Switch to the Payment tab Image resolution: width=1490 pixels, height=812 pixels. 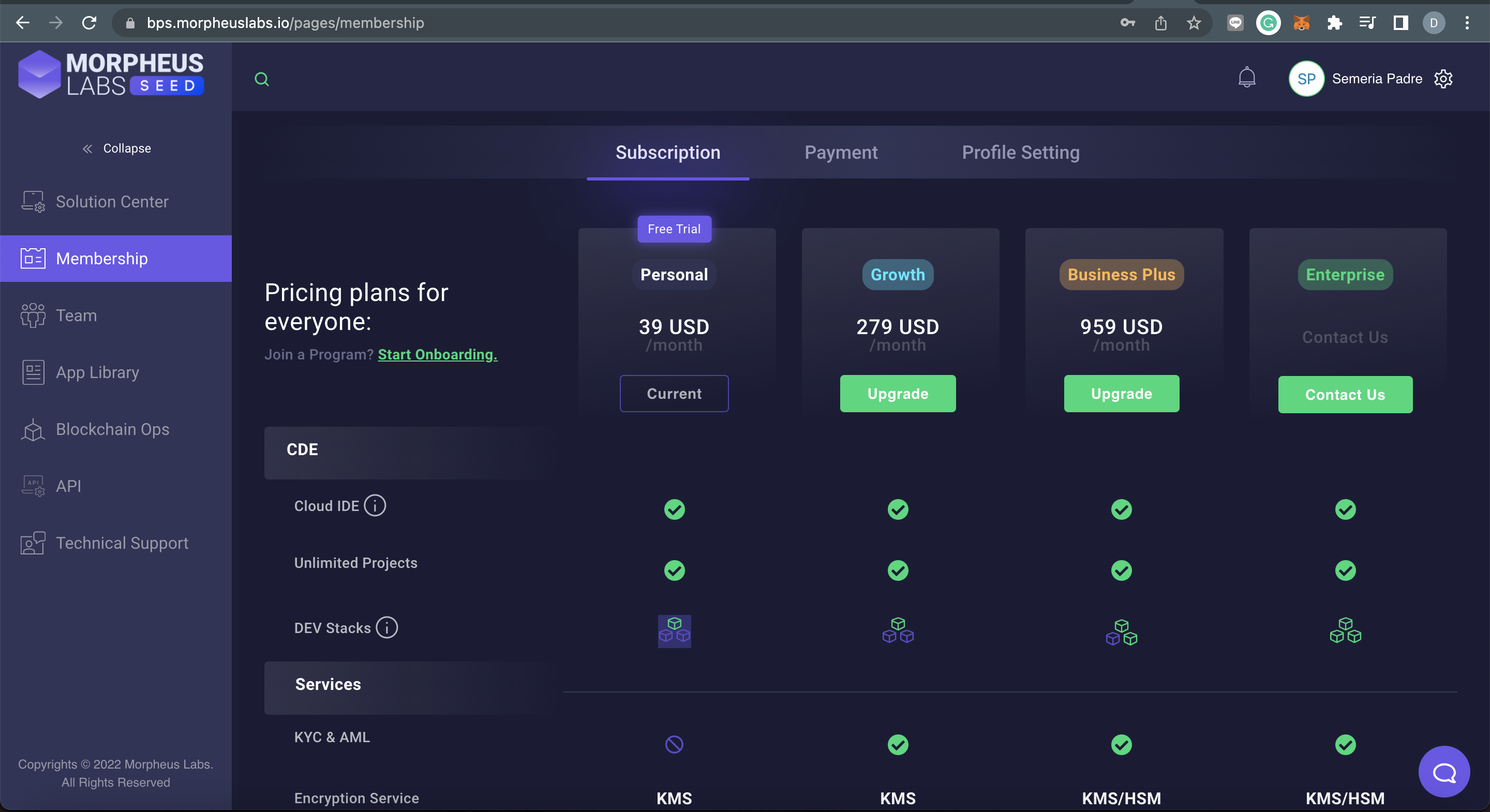click(840, 153)
